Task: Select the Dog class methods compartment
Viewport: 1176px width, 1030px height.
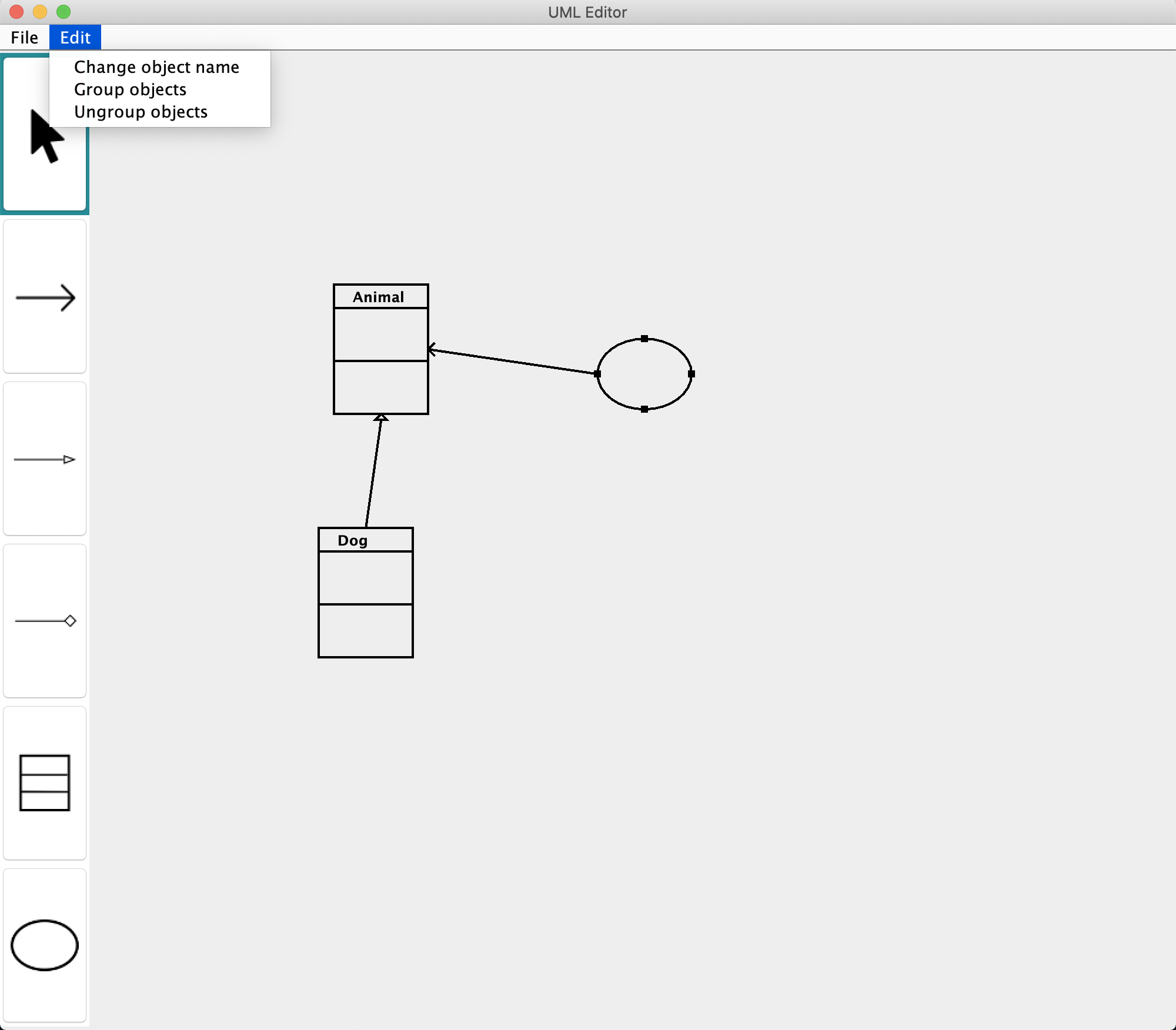Action: coord(366,631)
